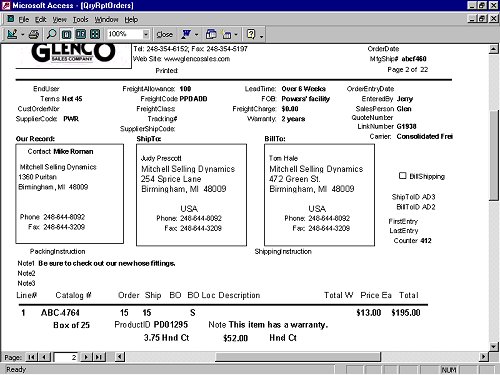Click the Note1 hose fittings text
The height and width of the screenshot is (375, 500).
coord(107,263)
